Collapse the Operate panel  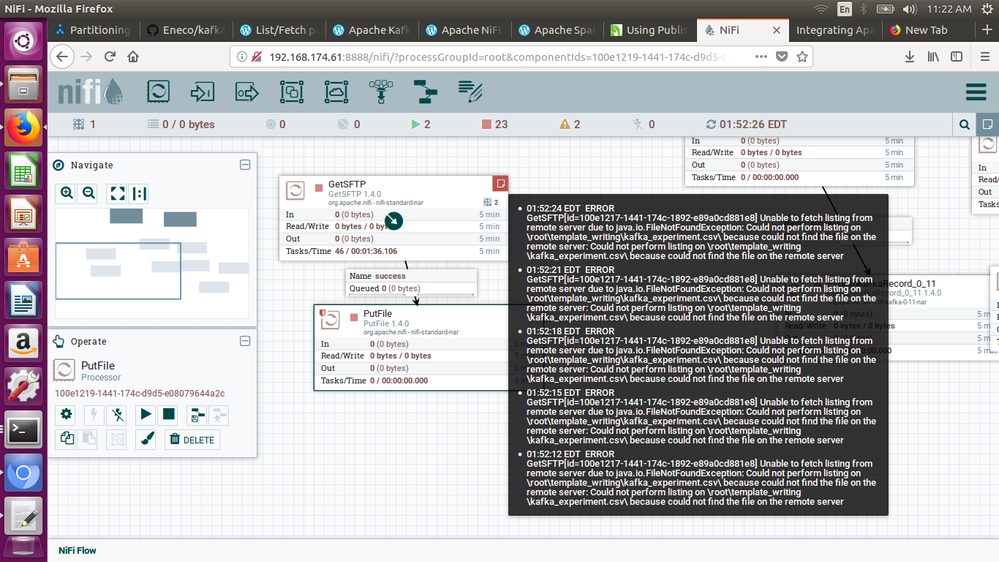point(245,341)
